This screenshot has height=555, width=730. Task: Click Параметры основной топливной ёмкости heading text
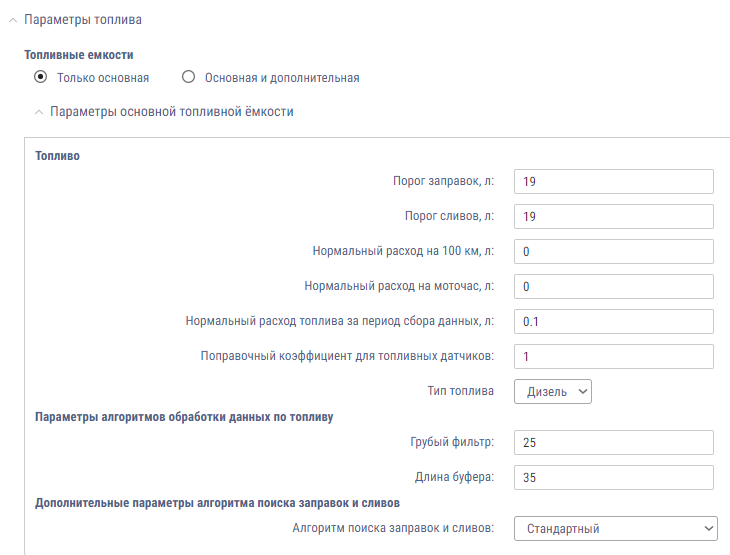pos(171,112)
